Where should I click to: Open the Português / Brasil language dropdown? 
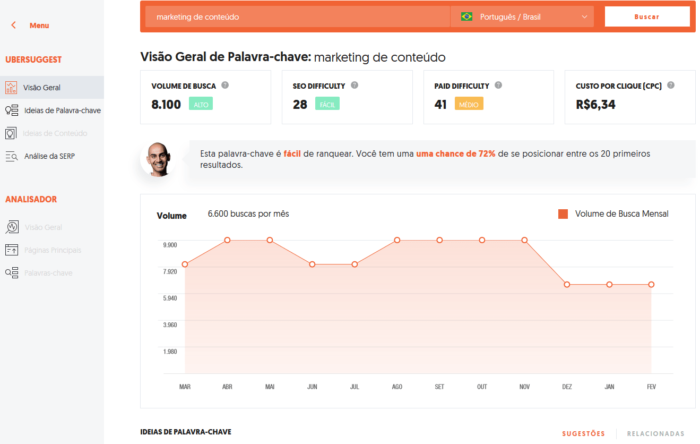pyautogui.click(x=584, y=17)
